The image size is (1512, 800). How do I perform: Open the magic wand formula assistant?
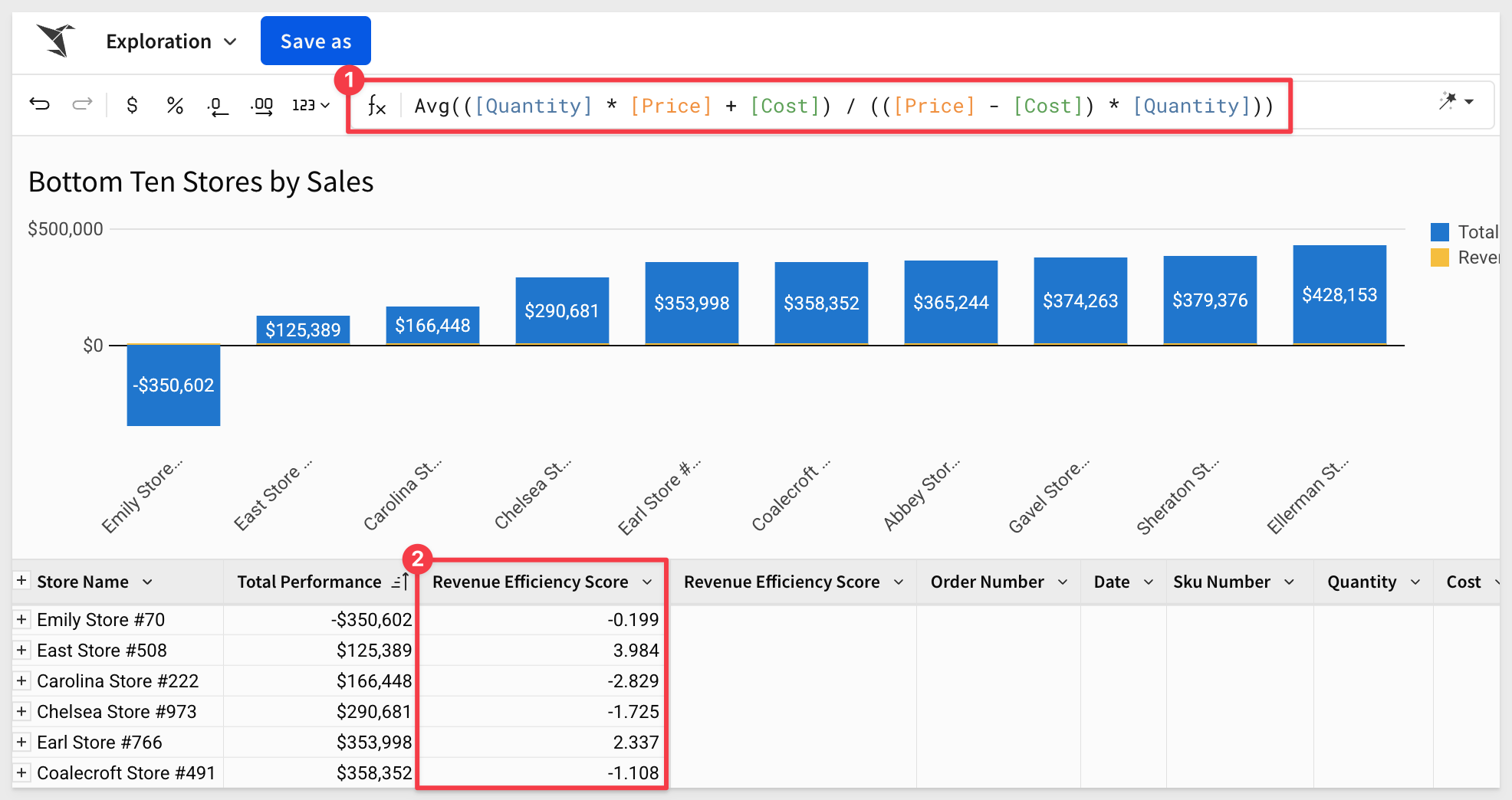click(1448, 102)
